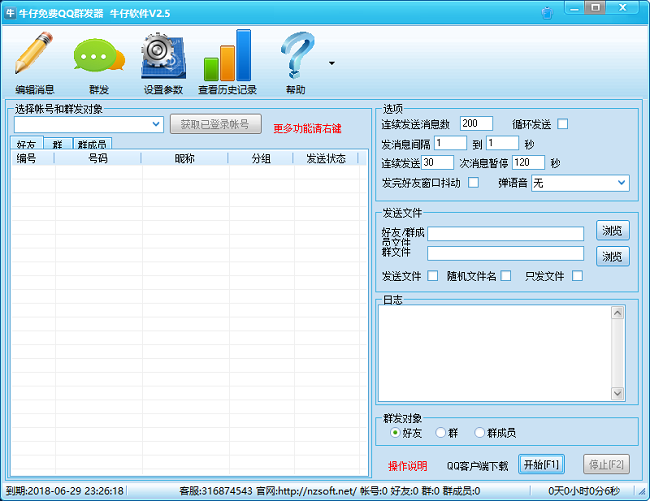Click the 连续发送消息数 input field
The width and height of the screenshot is (650, 501).
click(x=476, y=124)
